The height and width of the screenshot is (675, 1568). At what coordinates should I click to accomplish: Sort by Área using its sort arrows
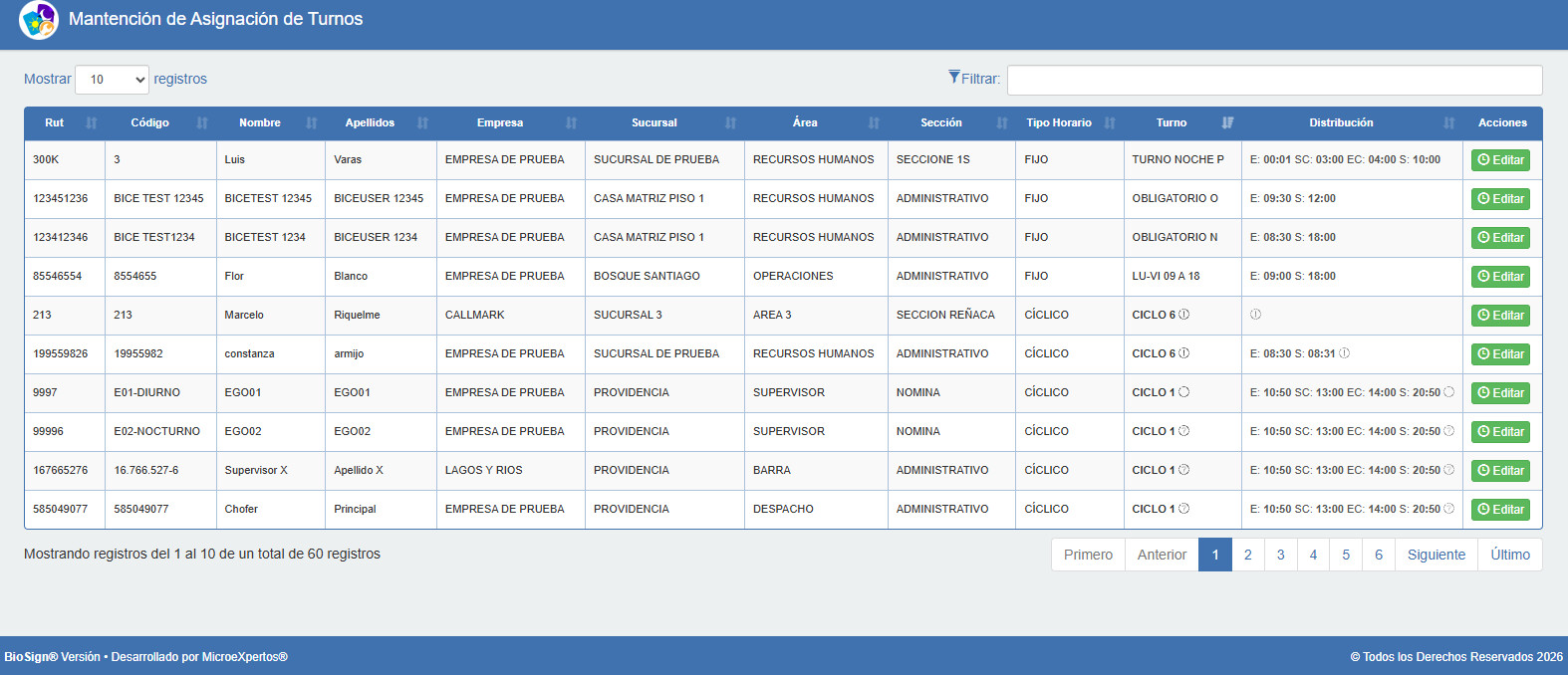(x=874, y=123)
